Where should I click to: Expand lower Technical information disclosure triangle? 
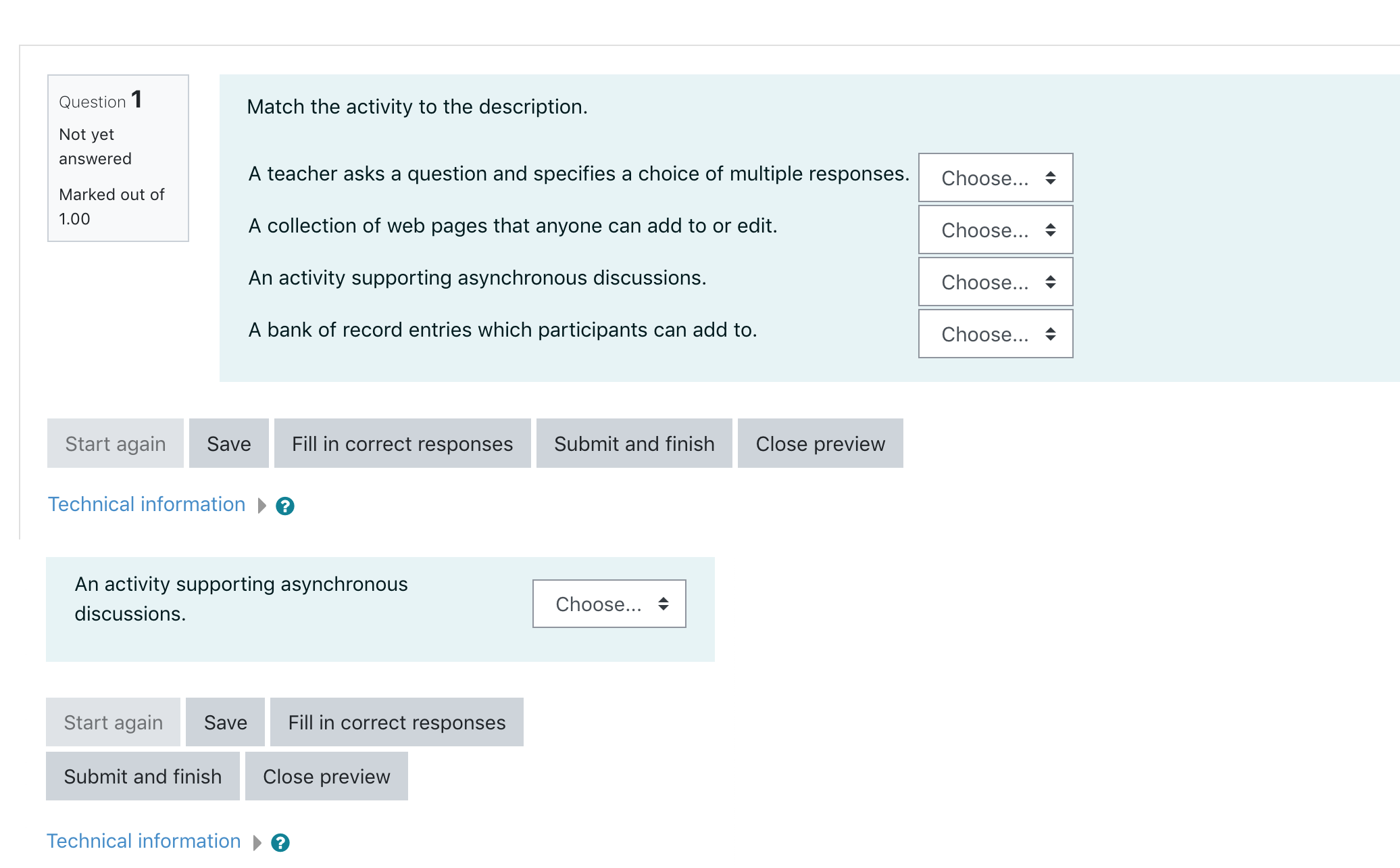tap(257, 842)
